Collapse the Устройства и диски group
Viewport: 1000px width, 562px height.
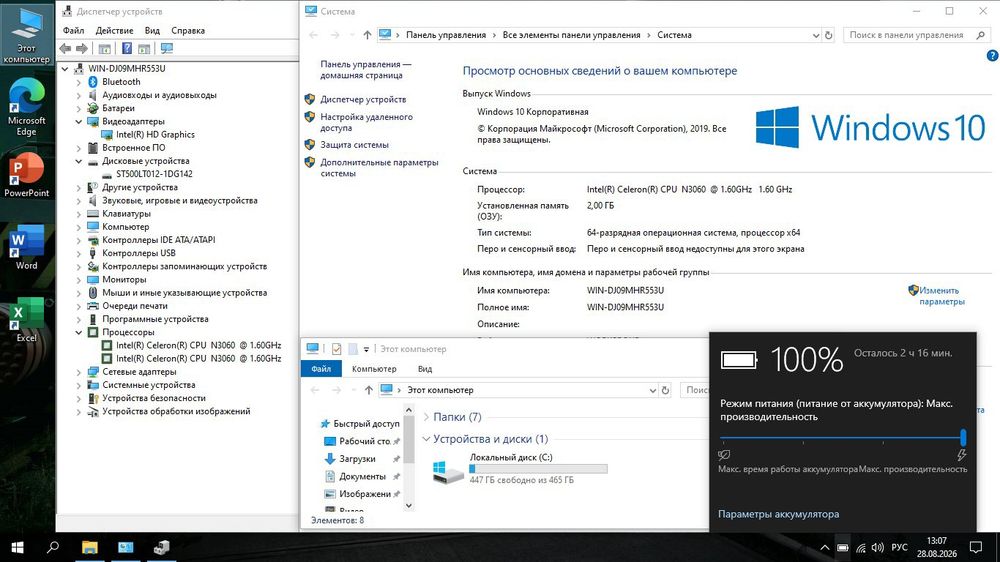[426, 439]
